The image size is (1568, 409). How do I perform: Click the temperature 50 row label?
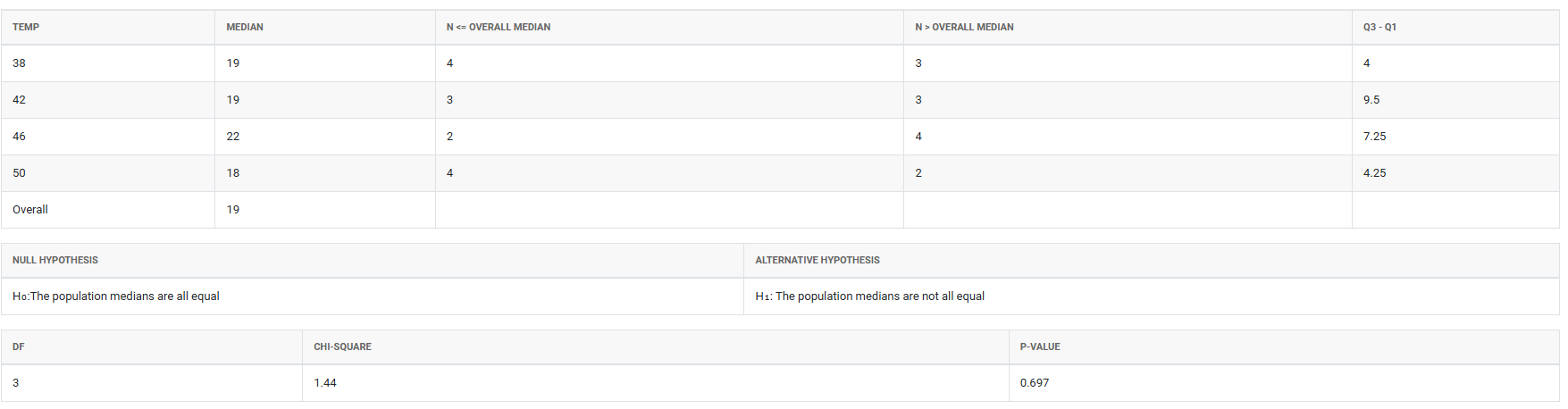point(19,173)
